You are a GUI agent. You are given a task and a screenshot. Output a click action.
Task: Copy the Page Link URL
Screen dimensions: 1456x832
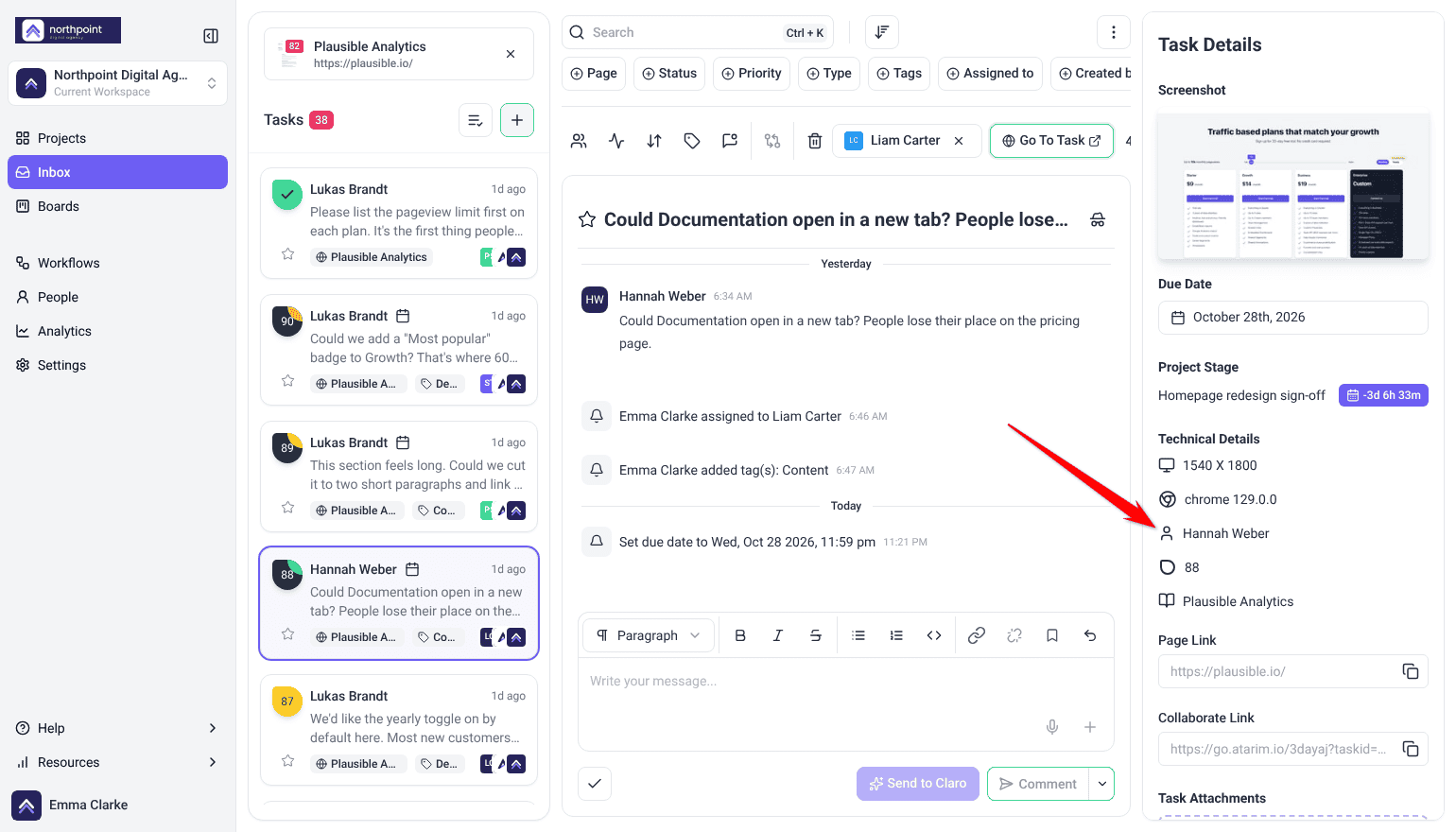[x=1411, y=671]
